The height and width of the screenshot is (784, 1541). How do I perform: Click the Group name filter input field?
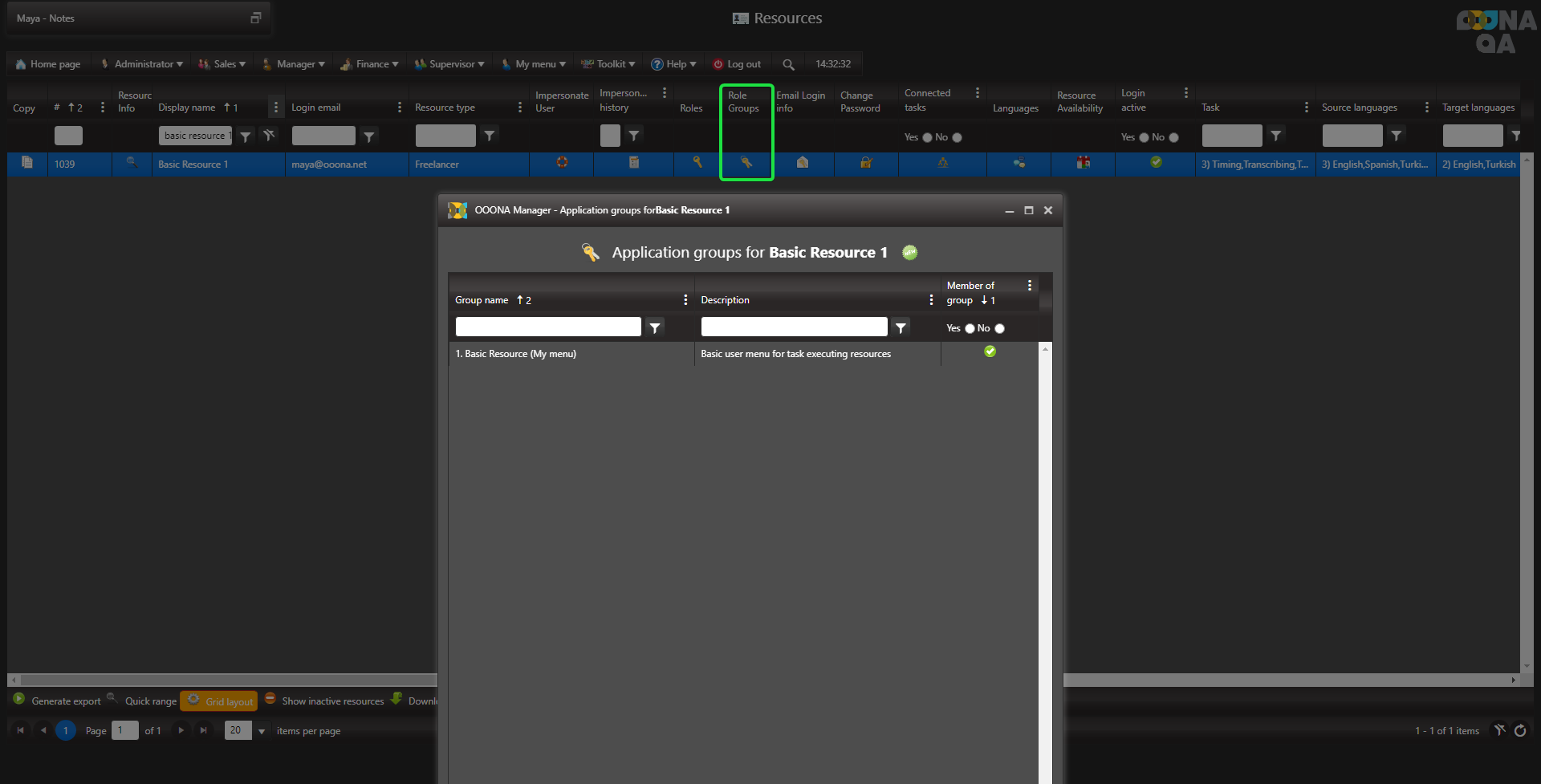(548, 327)
